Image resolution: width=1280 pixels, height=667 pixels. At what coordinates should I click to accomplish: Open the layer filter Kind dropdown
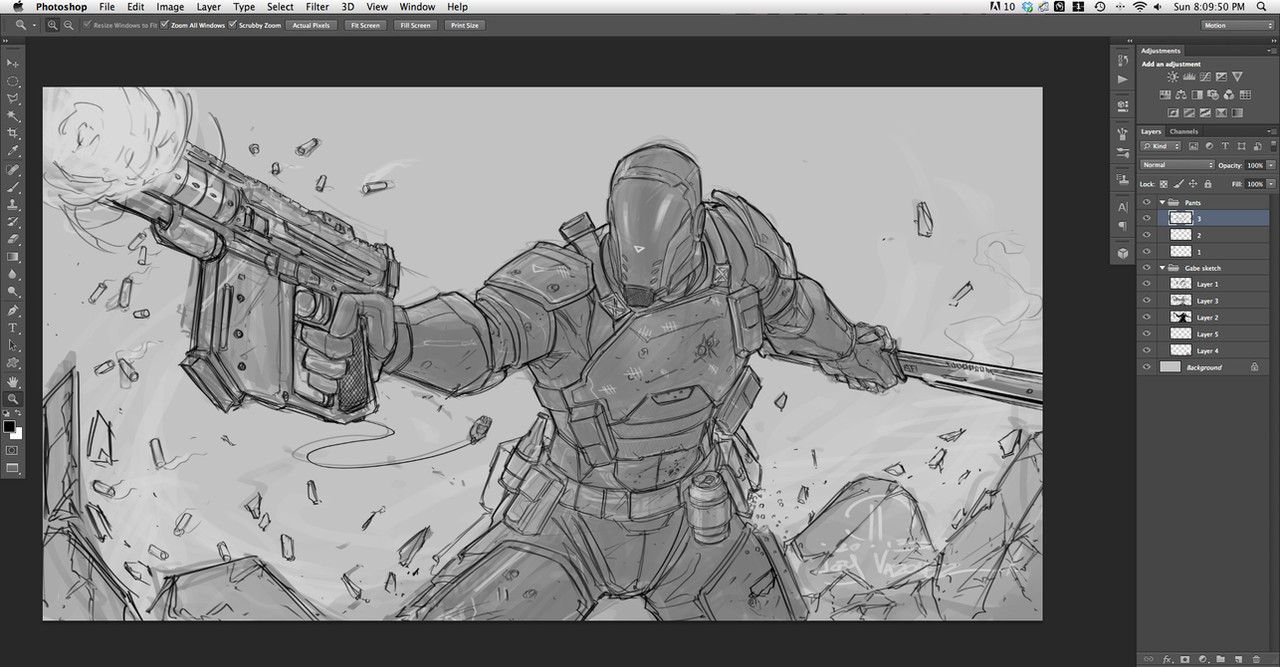[x=1161, y=147]
